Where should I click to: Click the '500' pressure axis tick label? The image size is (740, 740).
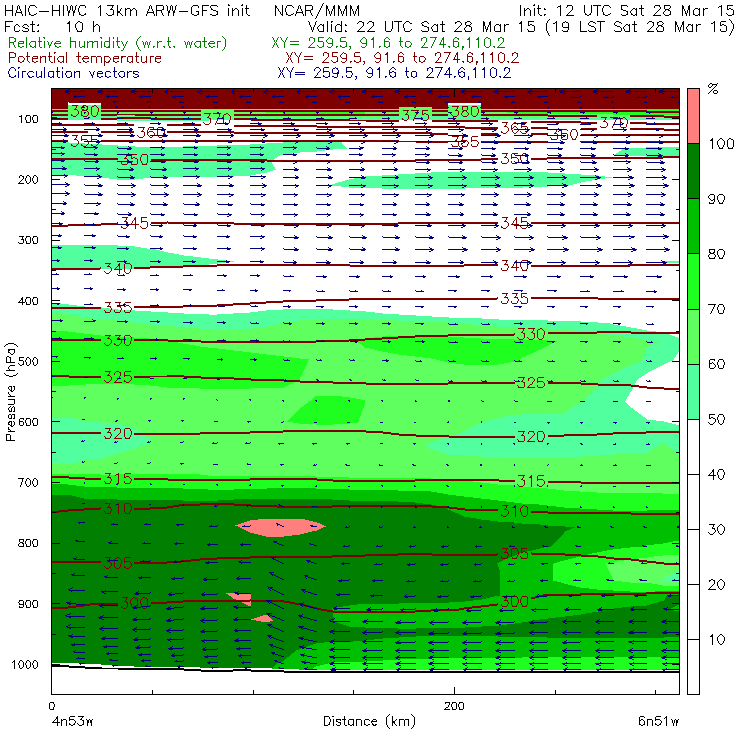[x=28, y=361]
